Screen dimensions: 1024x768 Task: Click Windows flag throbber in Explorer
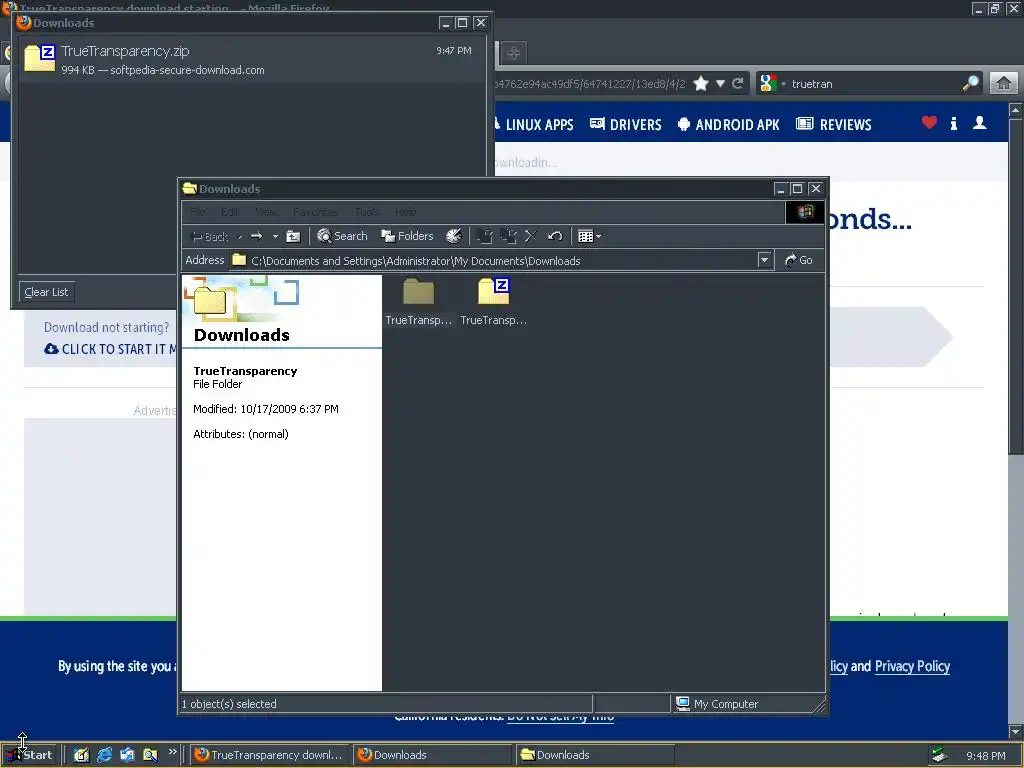pos(805,212)
